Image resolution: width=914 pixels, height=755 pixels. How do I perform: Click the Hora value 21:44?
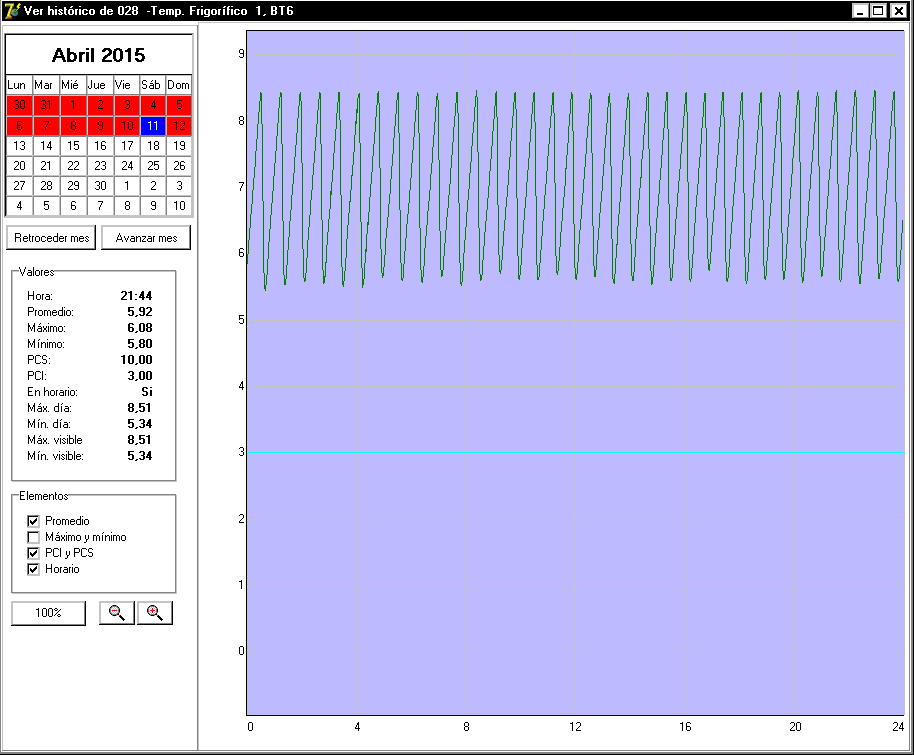136,296
